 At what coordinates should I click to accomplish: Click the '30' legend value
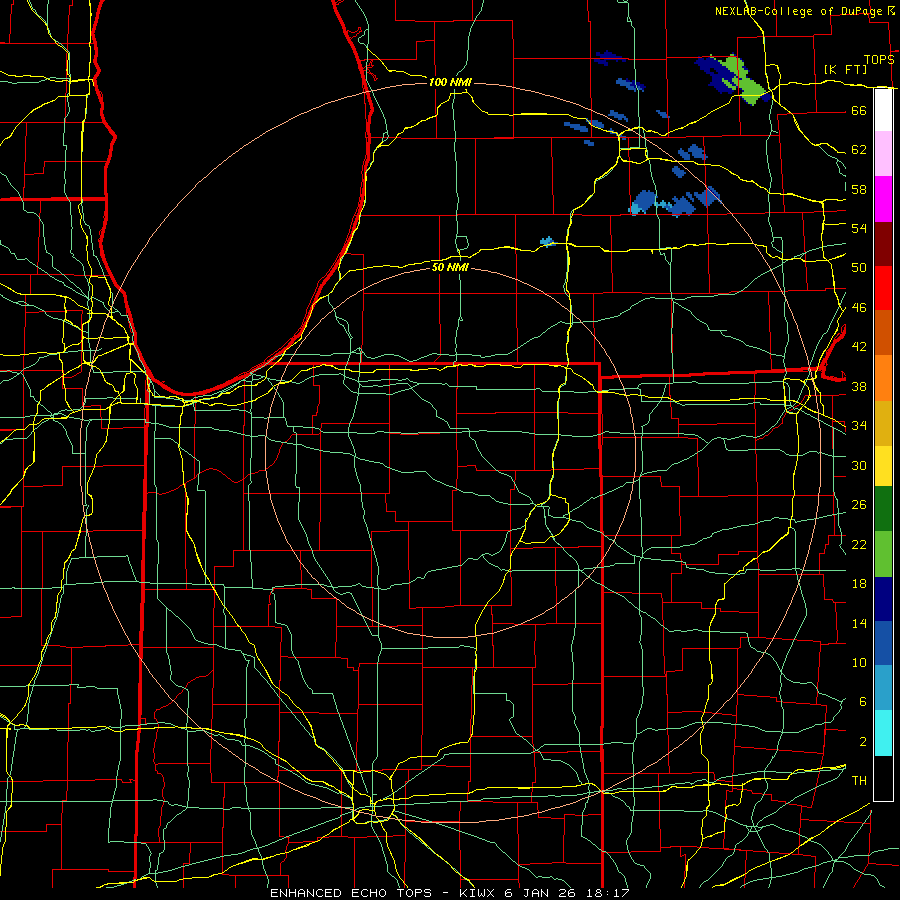coord(859,465)
